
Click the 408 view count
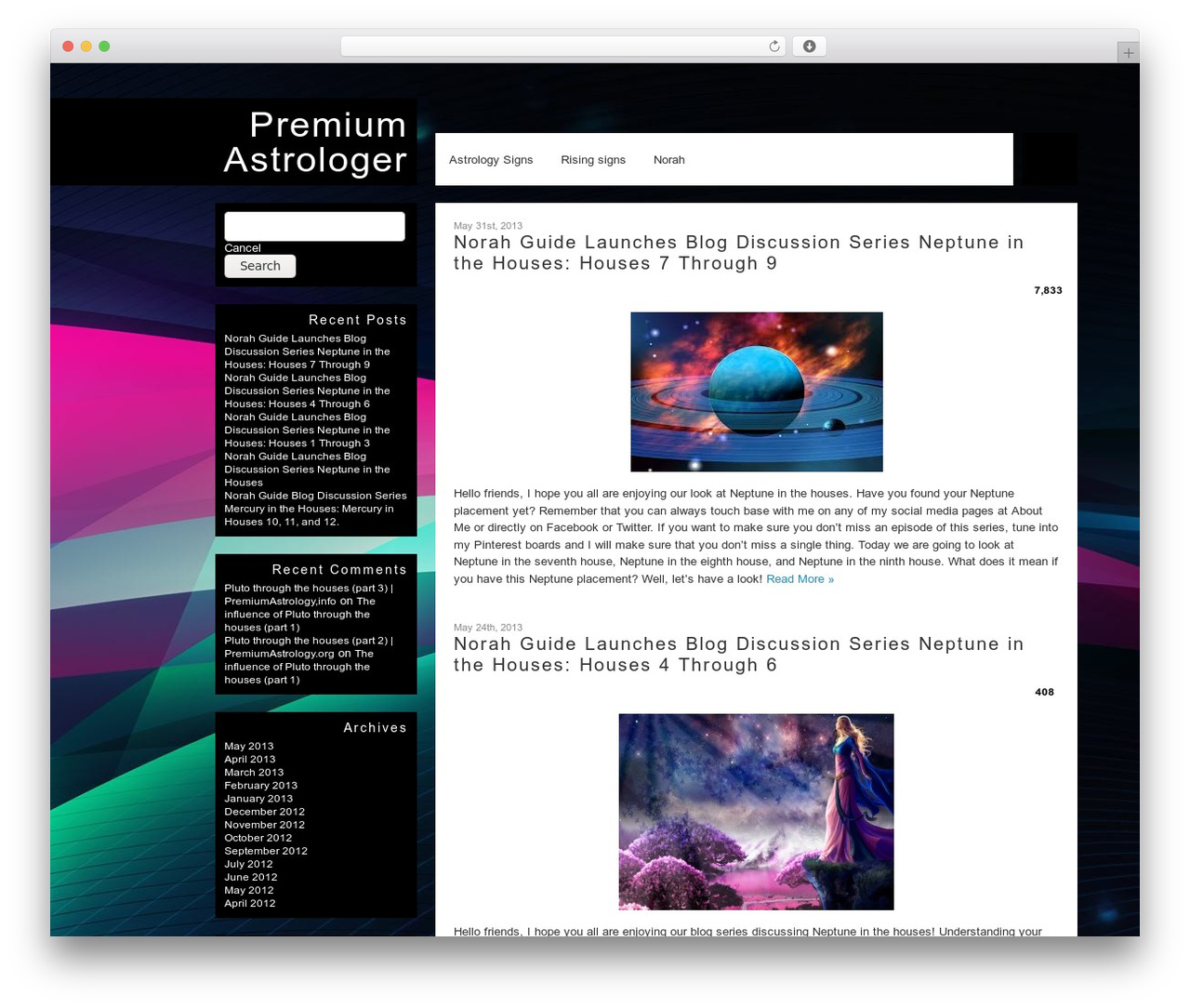tap(1044, 692)
